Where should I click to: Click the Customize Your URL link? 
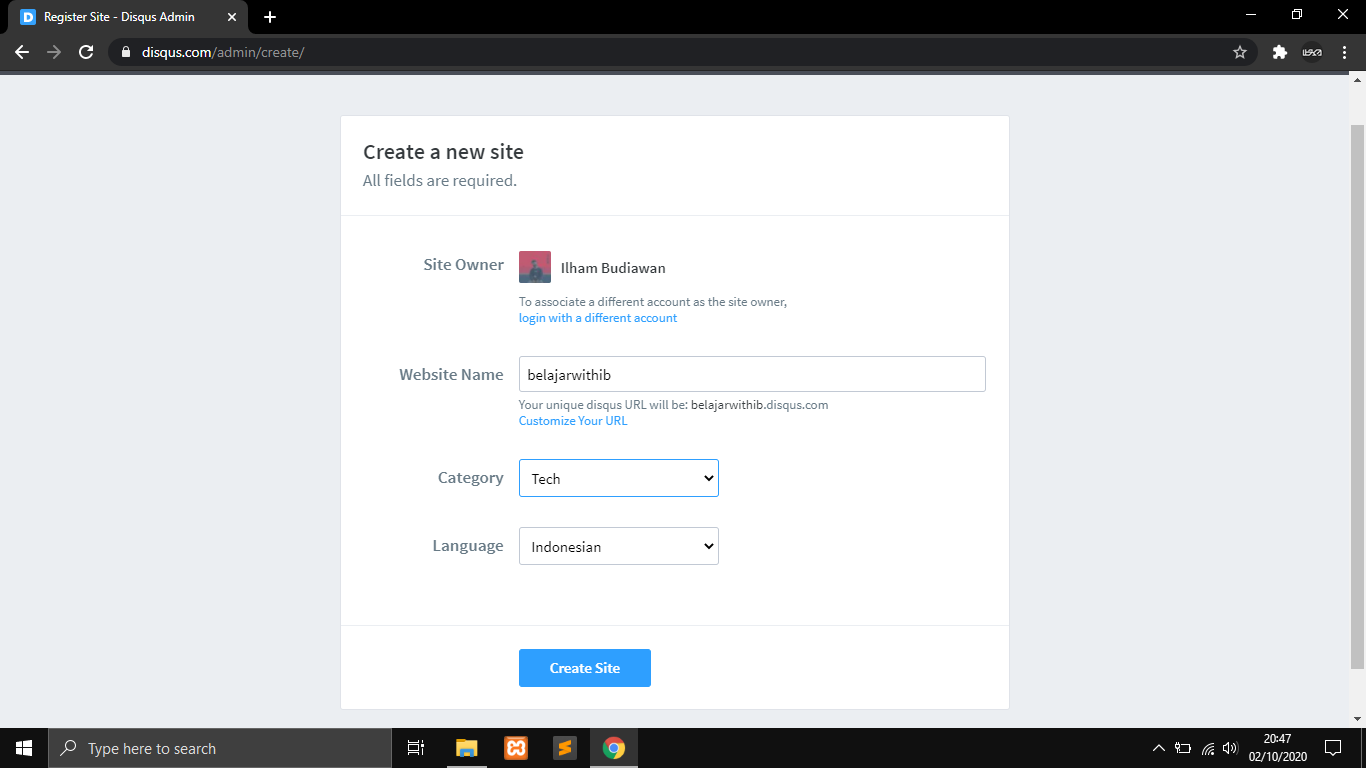[x=573, y=421]
